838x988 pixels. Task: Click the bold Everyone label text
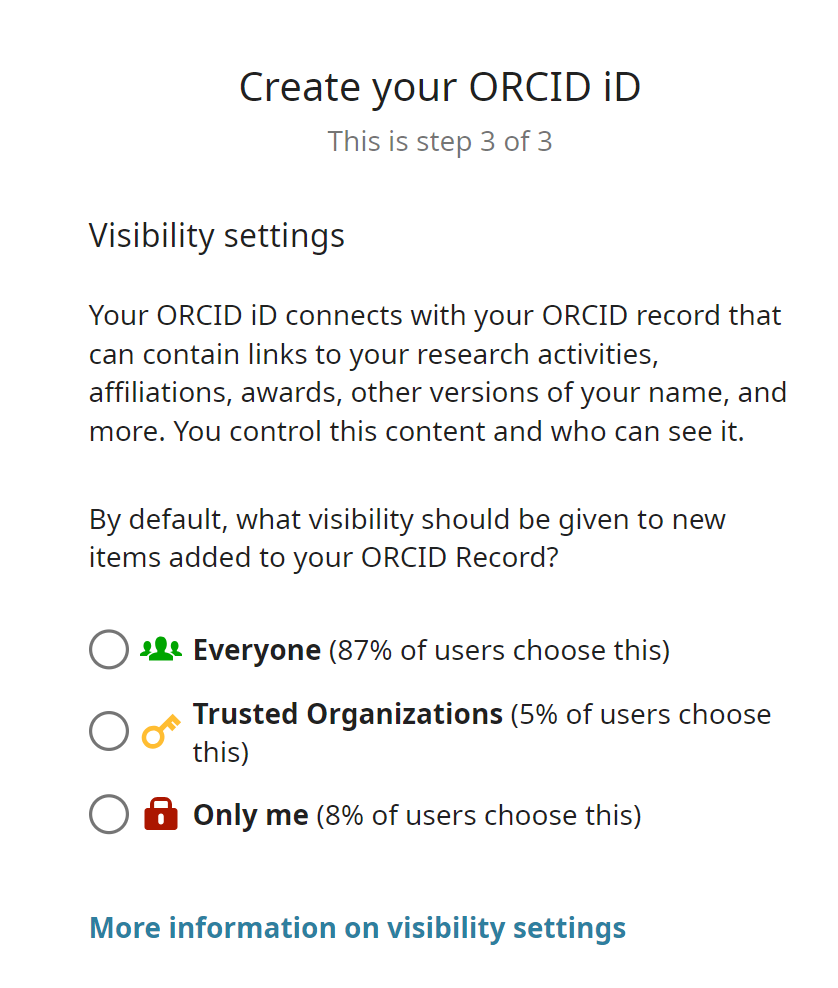pos(257,648)
